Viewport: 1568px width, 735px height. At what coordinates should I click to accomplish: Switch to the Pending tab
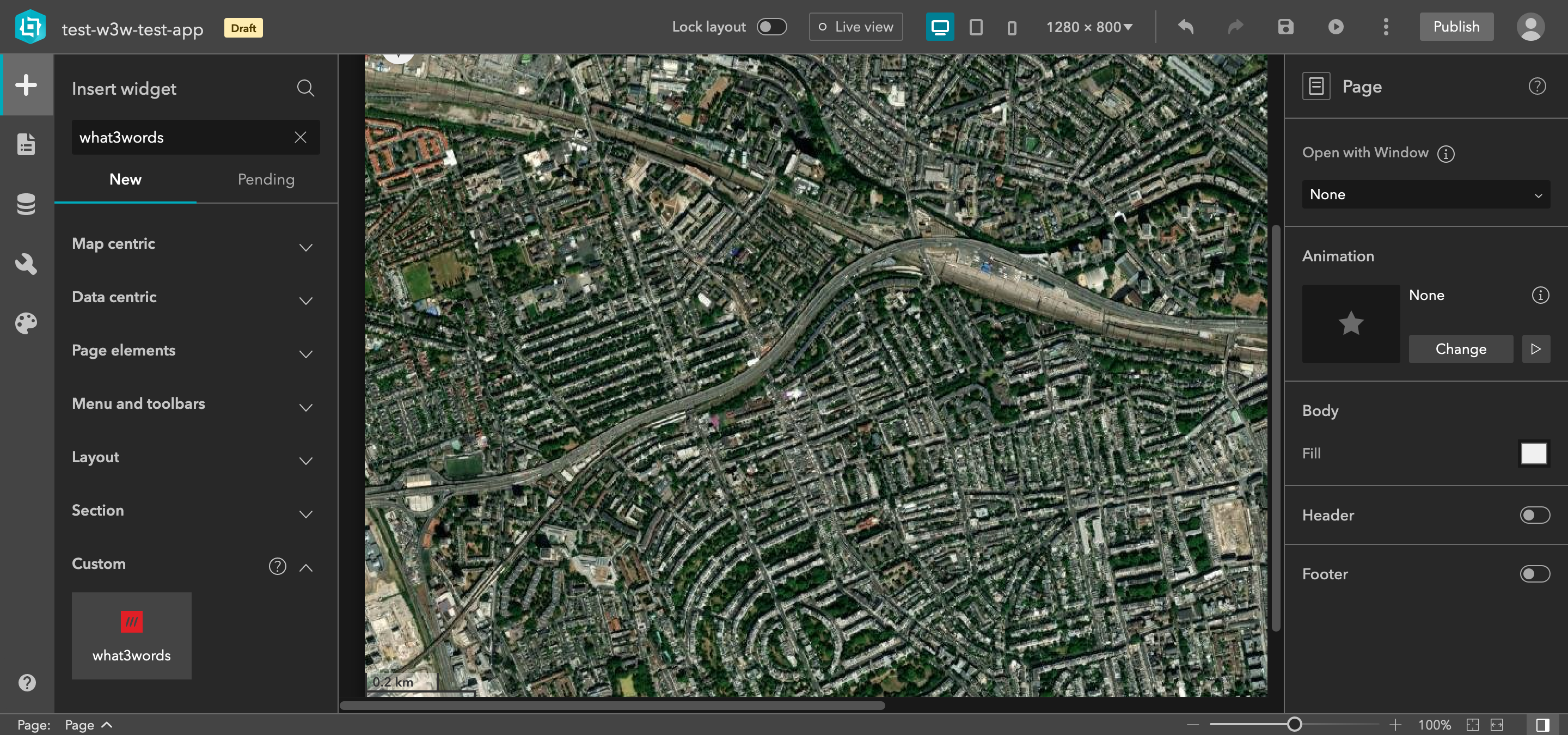pos(265,180)
